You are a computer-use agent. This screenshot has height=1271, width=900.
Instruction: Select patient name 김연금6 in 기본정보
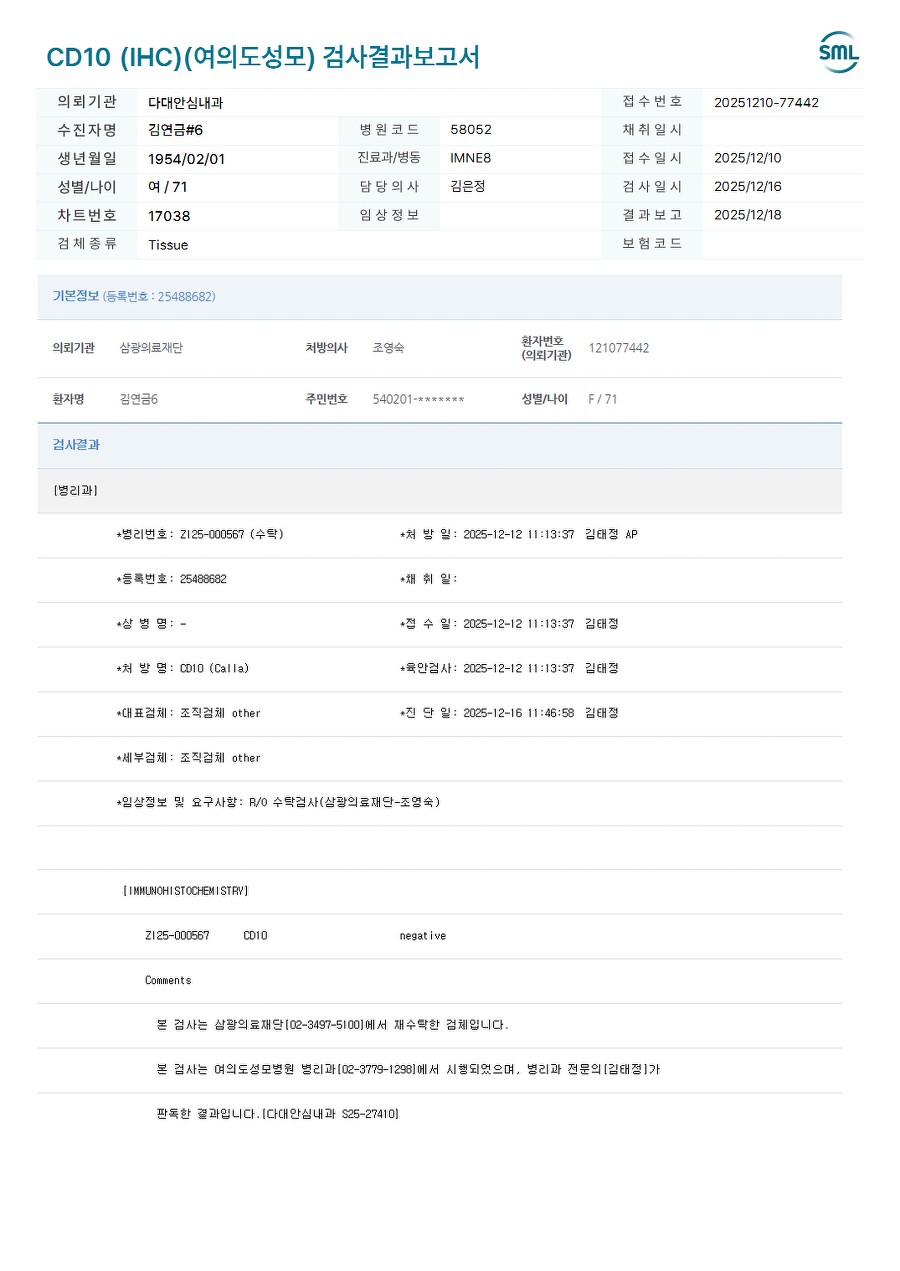139,399
